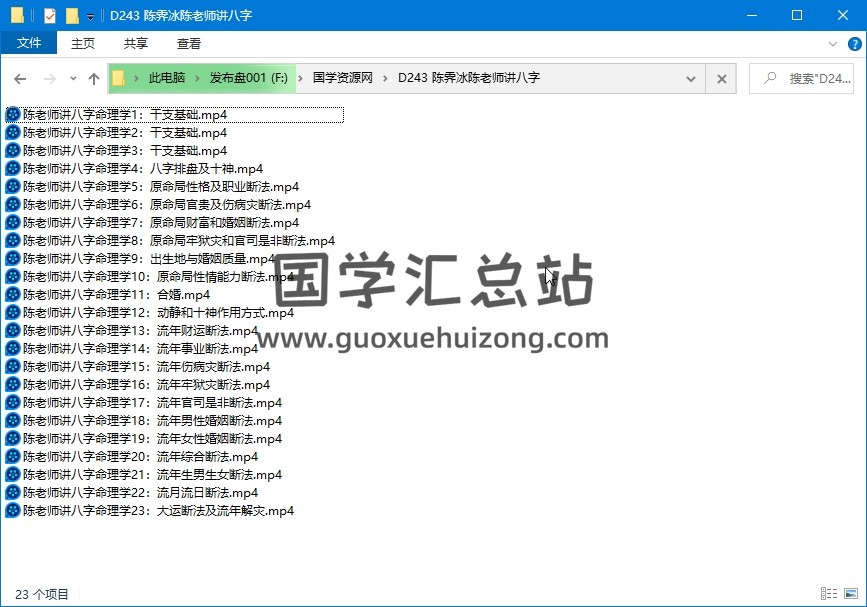Select video icon of 八字命理学1：干支基础.mp4

point(13,114)
